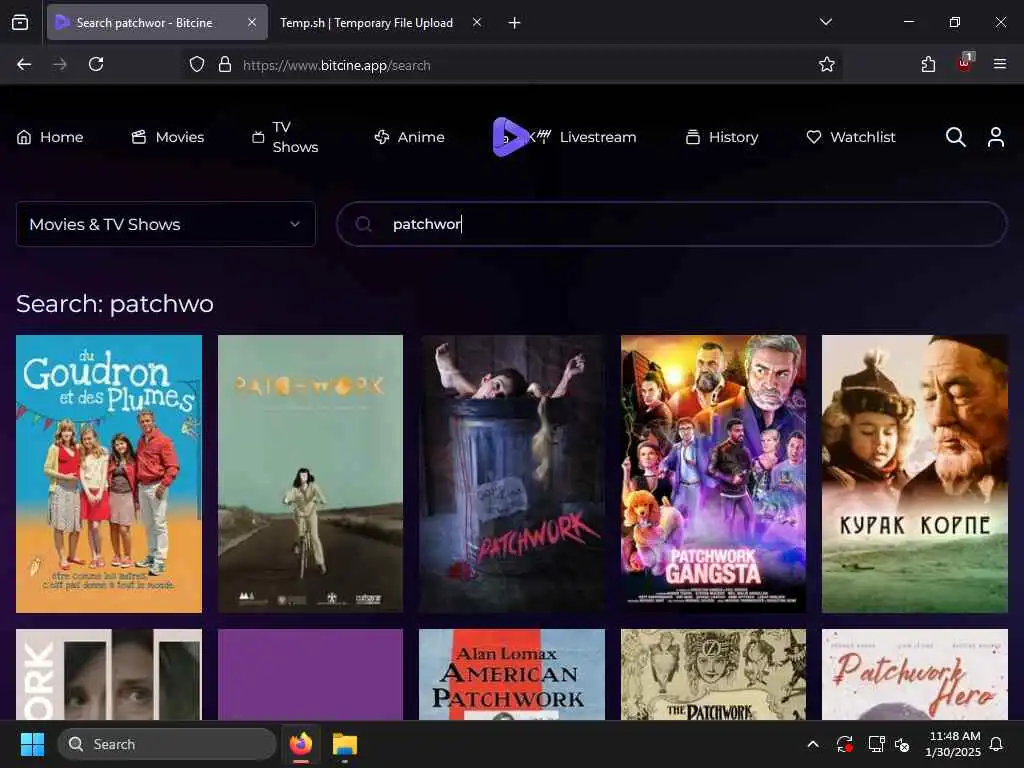
Task: Open the Du Goudron et des Plumes poster
Action: pos(109,474)
